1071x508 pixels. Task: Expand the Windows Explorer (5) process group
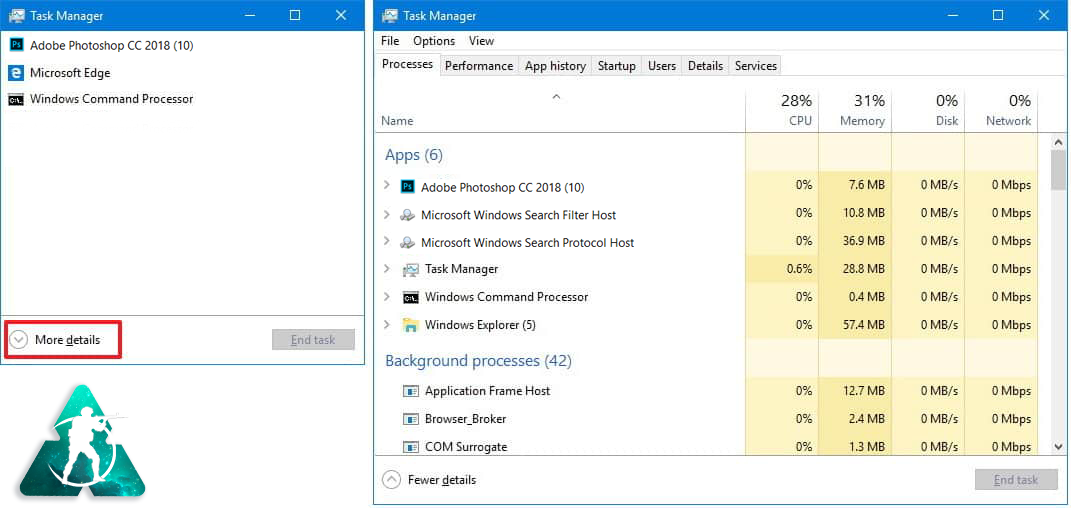(387, 325)
